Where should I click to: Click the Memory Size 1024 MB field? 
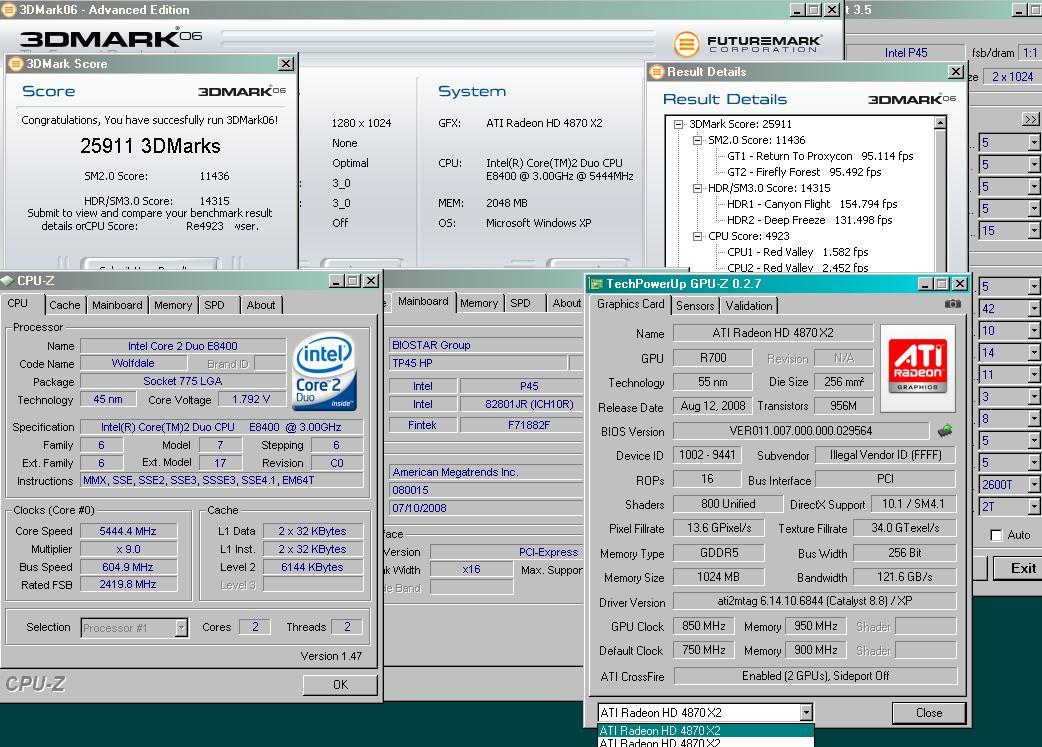718,577
